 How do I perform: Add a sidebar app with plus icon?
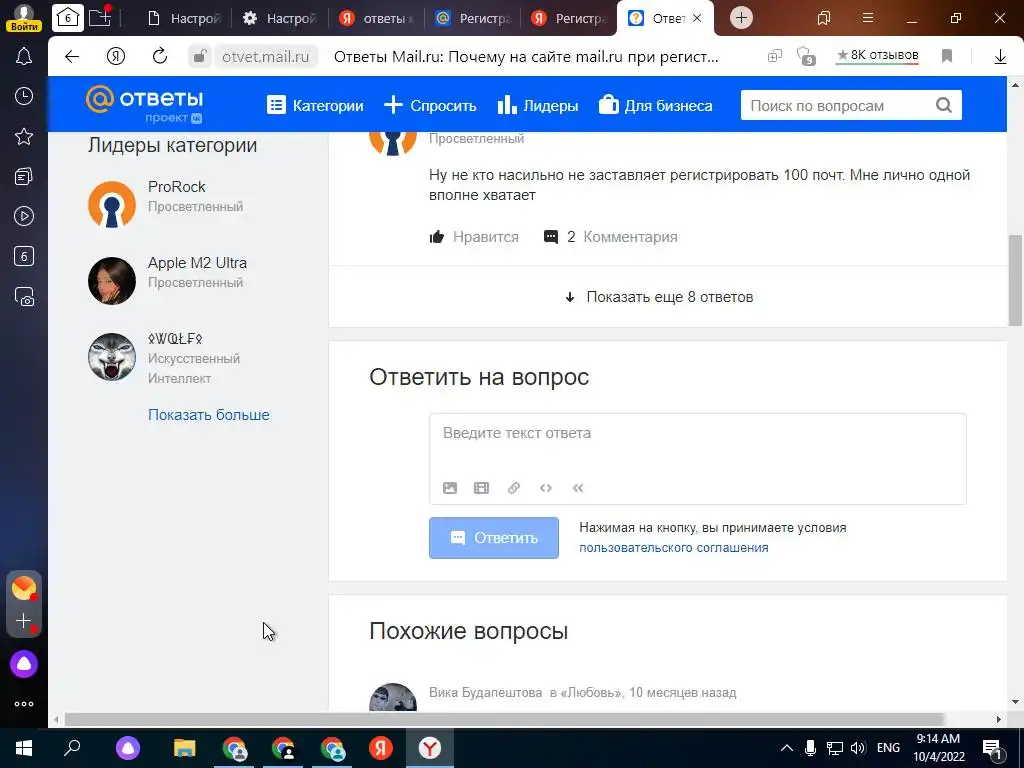coord(24,620)
